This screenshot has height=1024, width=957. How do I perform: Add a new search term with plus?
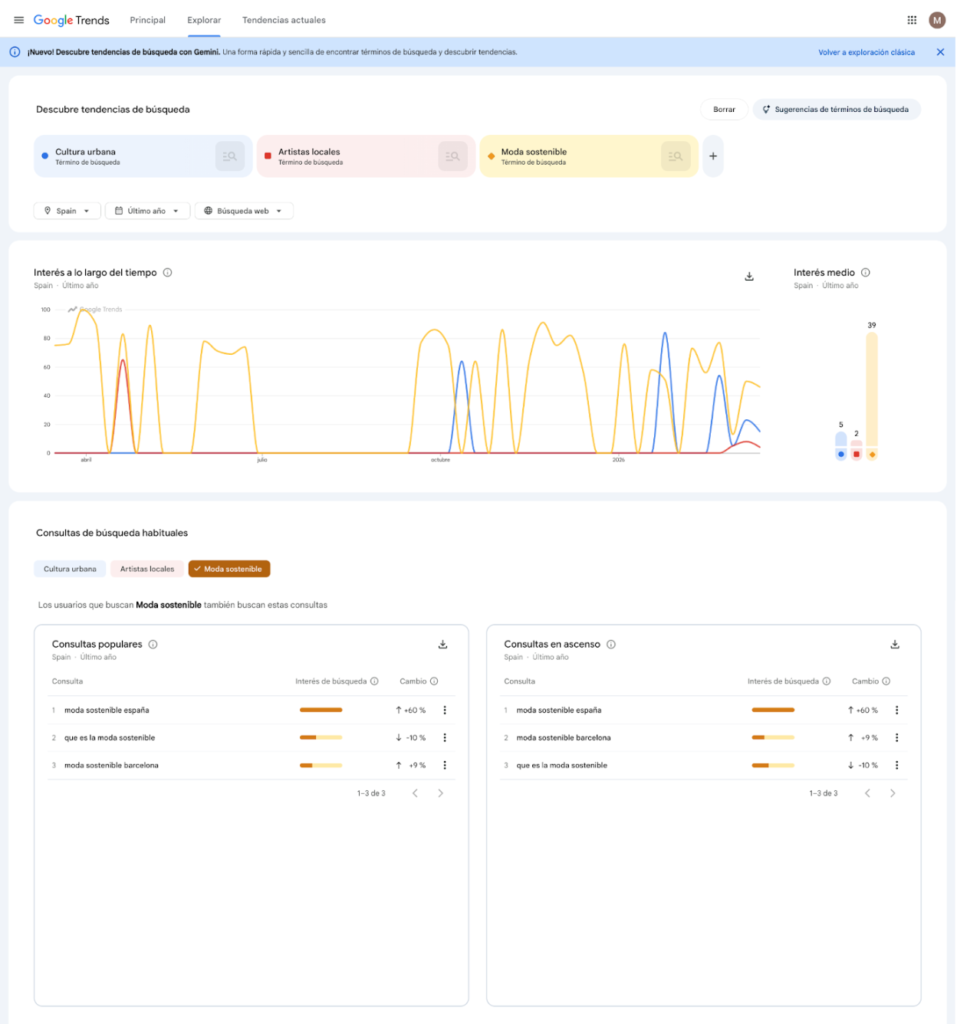[x=713, y=157]
